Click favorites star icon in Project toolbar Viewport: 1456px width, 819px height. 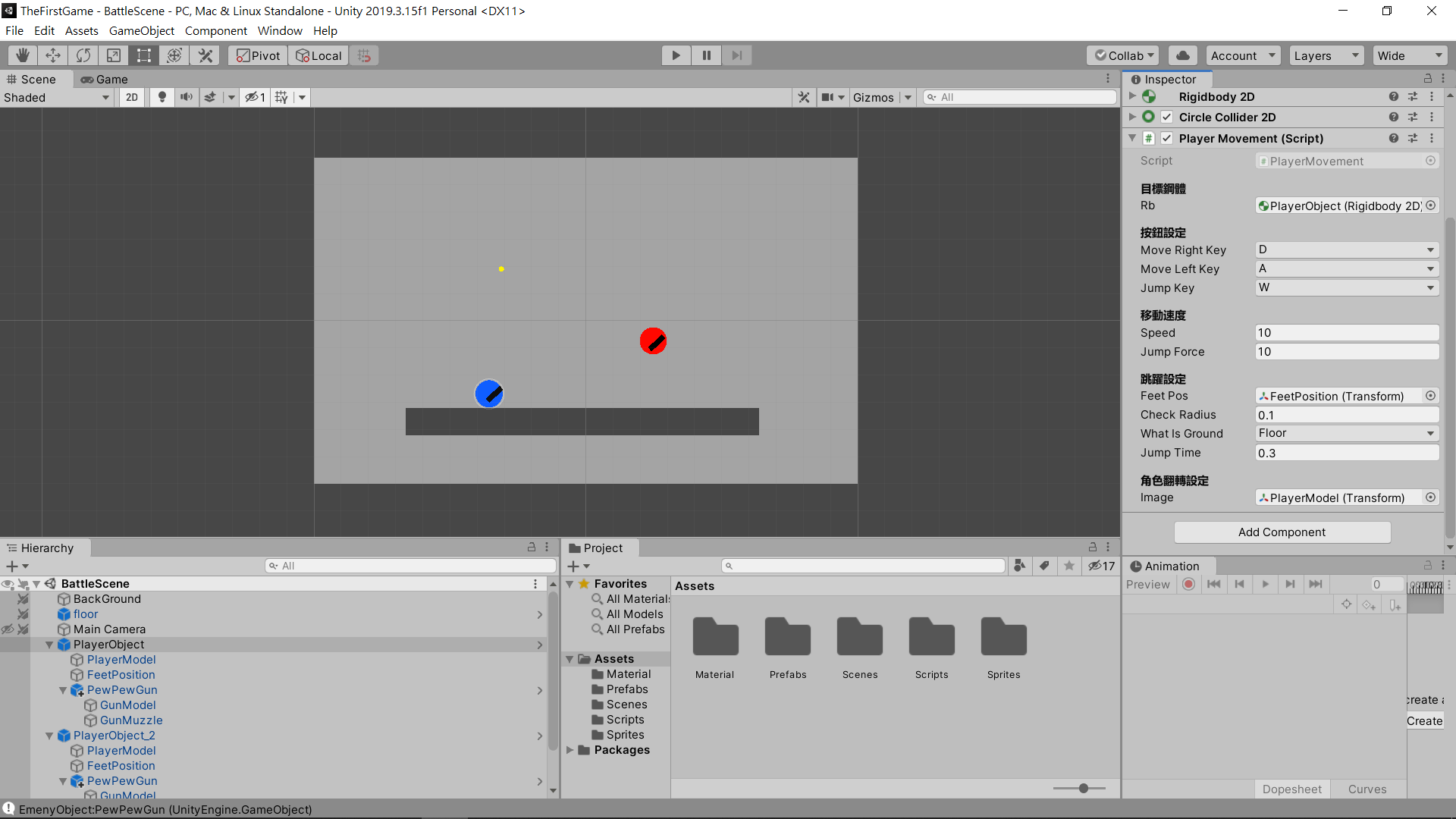[x=1069, y=566]
